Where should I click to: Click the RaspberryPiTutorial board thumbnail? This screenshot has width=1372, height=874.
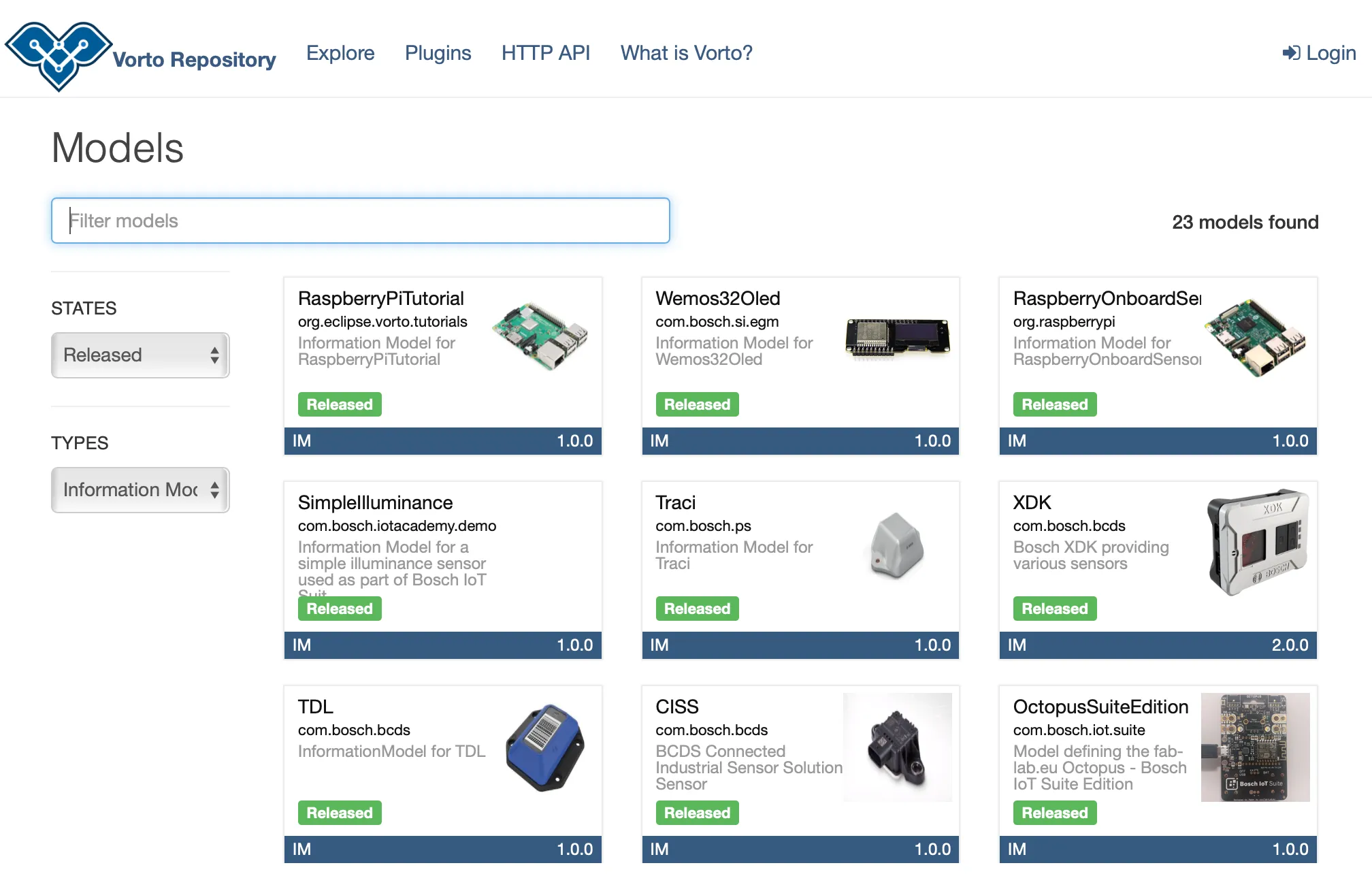click(540, 336)
